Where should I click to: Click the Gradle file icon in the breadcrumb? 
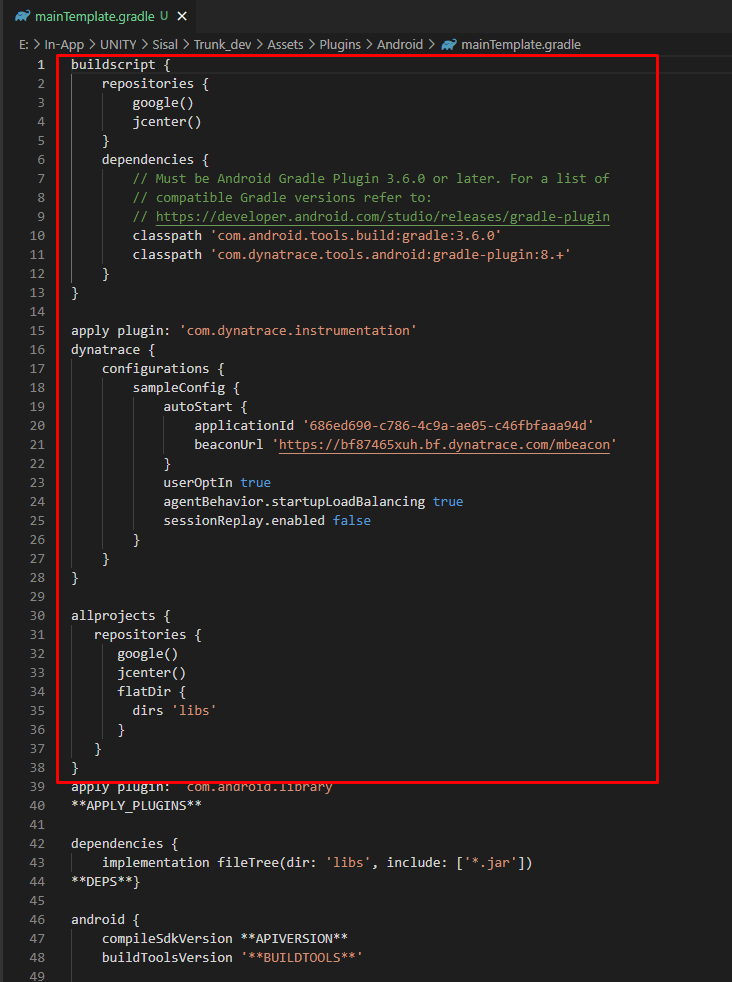coord(449,44)
